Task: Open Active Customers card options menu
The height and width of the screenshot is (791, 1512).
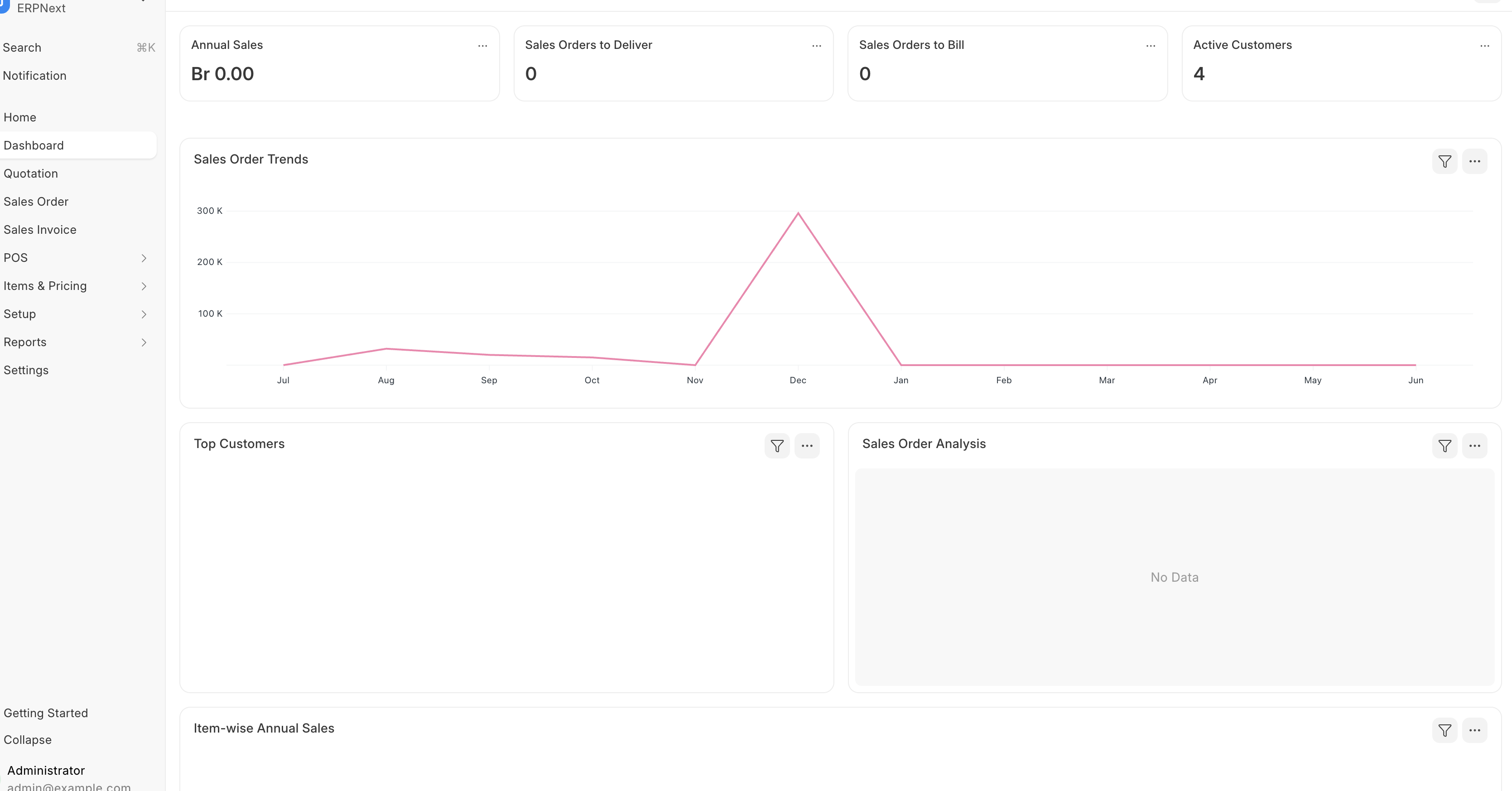Action: 1484,46
